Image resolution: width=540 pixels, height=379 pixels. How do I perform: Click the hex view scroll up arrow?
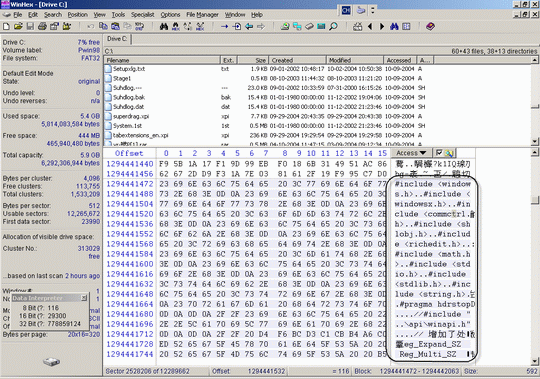[534, 152]
